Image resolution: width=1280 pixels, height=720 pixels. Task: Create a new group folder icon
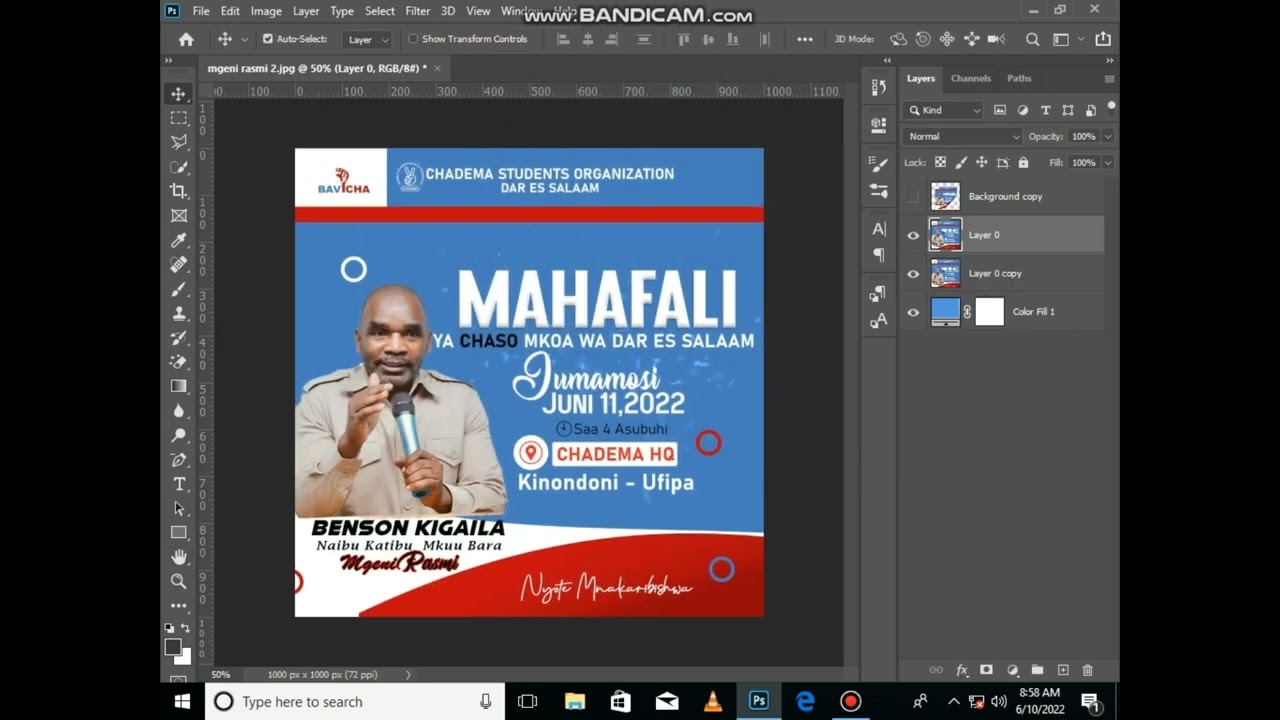[1037, 670]
